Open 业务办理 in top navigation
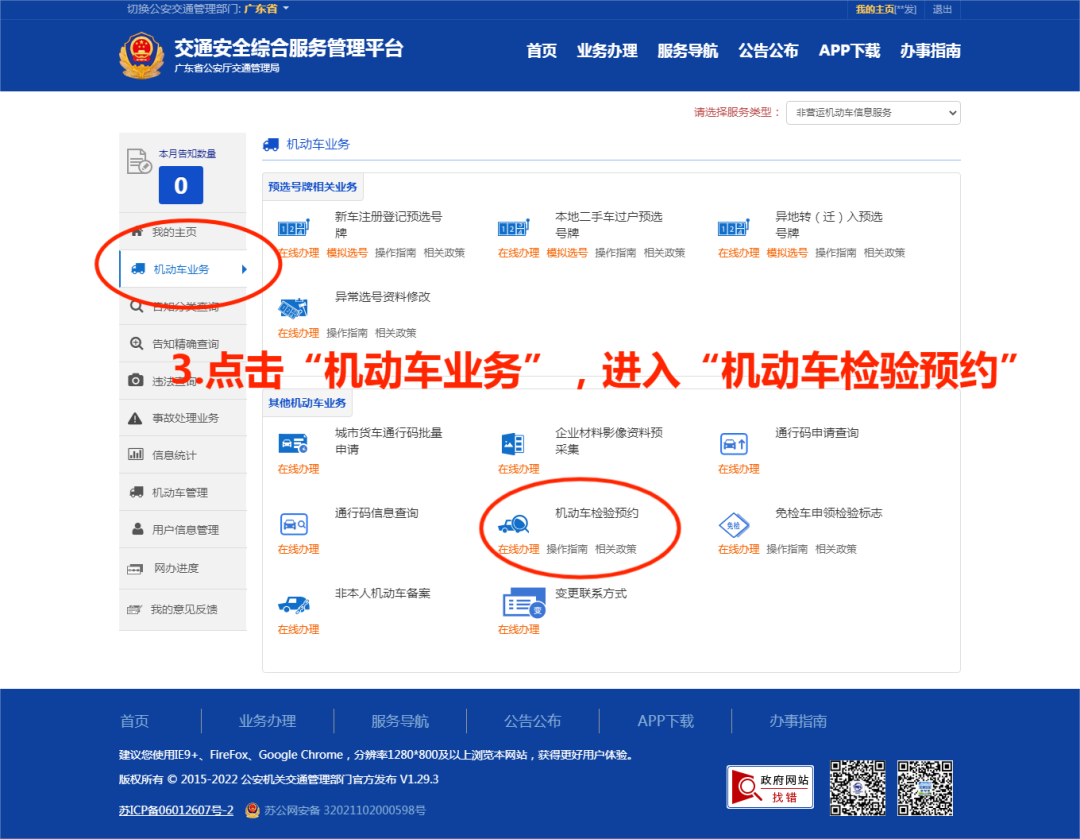This screenshot has width=1080, height=839. [607, 51]
